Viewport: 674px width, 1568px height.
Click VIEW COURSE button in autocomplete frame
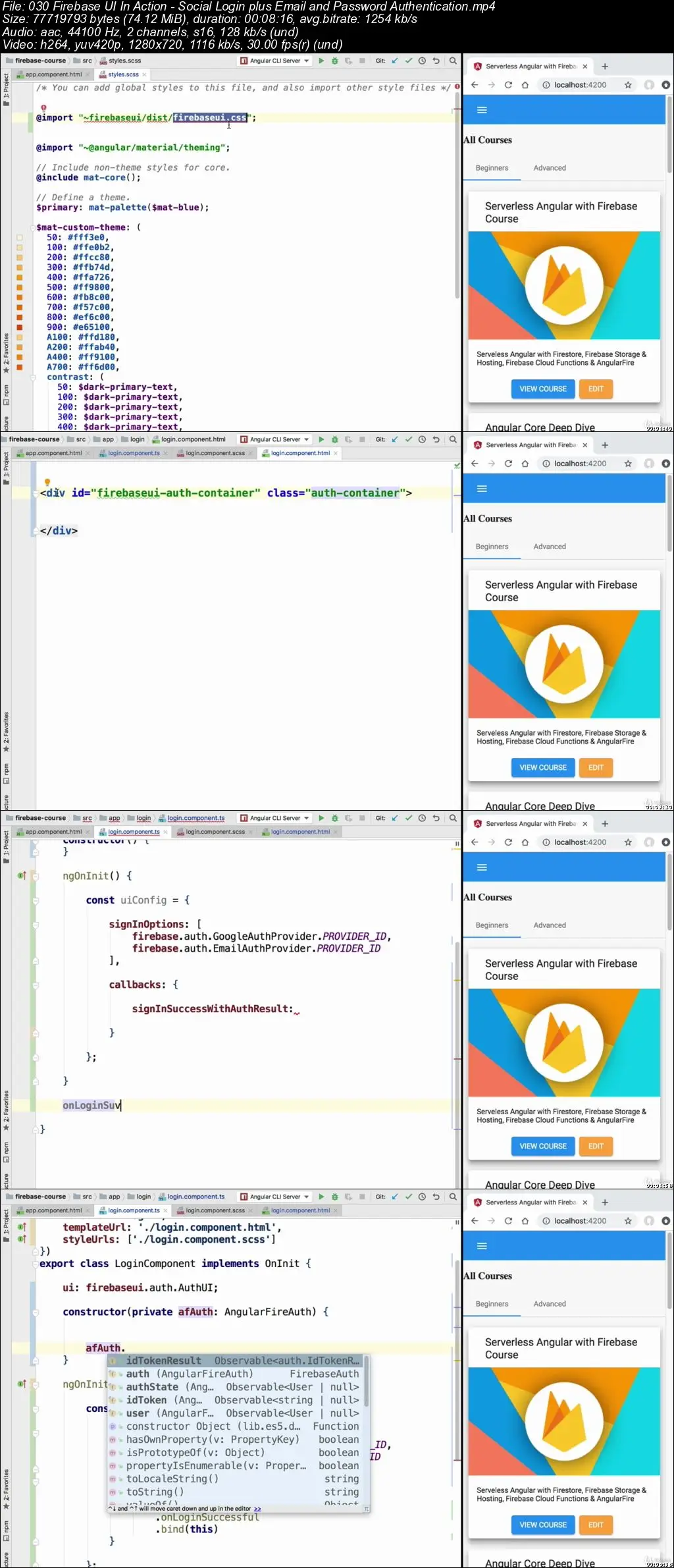pos(543,1525)
